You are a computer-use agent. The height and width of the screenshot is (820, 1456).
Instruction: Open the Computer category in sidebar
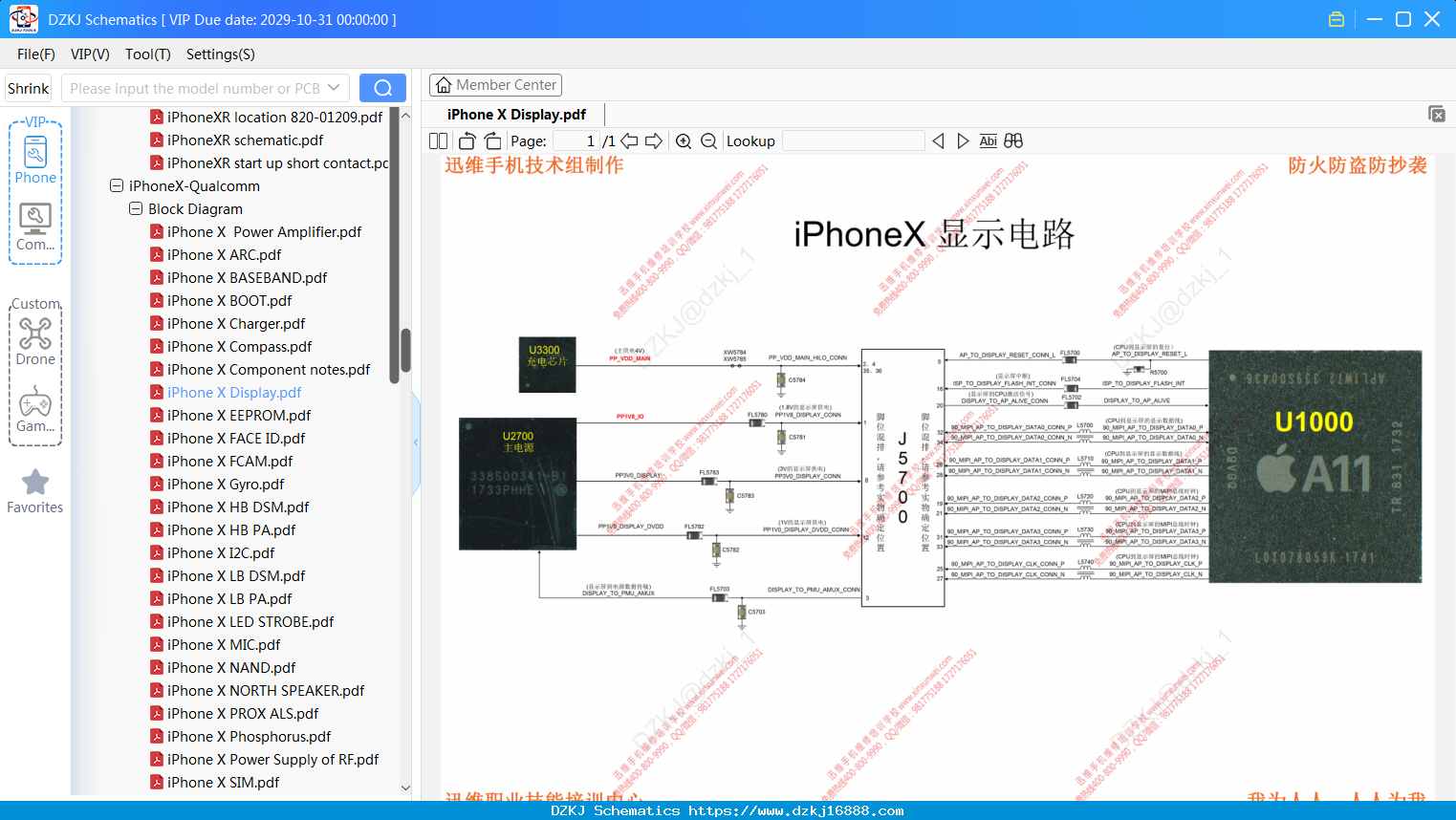point(35,227)
